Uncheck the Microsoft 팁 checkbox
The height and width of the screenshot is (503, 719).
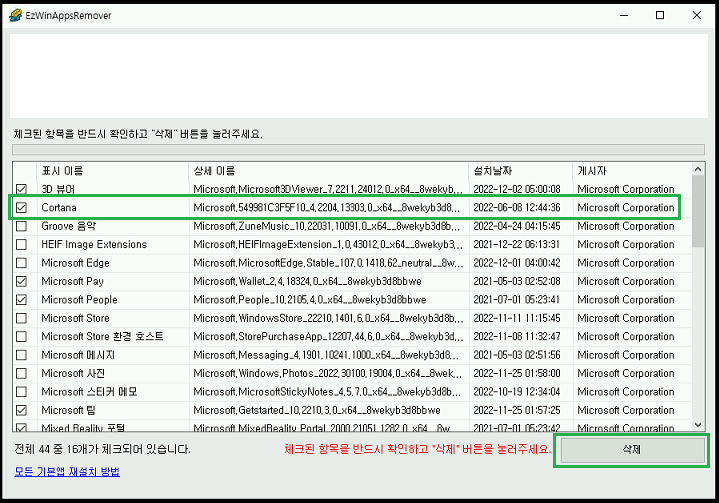pyautogui.click(x=21, y=410)
